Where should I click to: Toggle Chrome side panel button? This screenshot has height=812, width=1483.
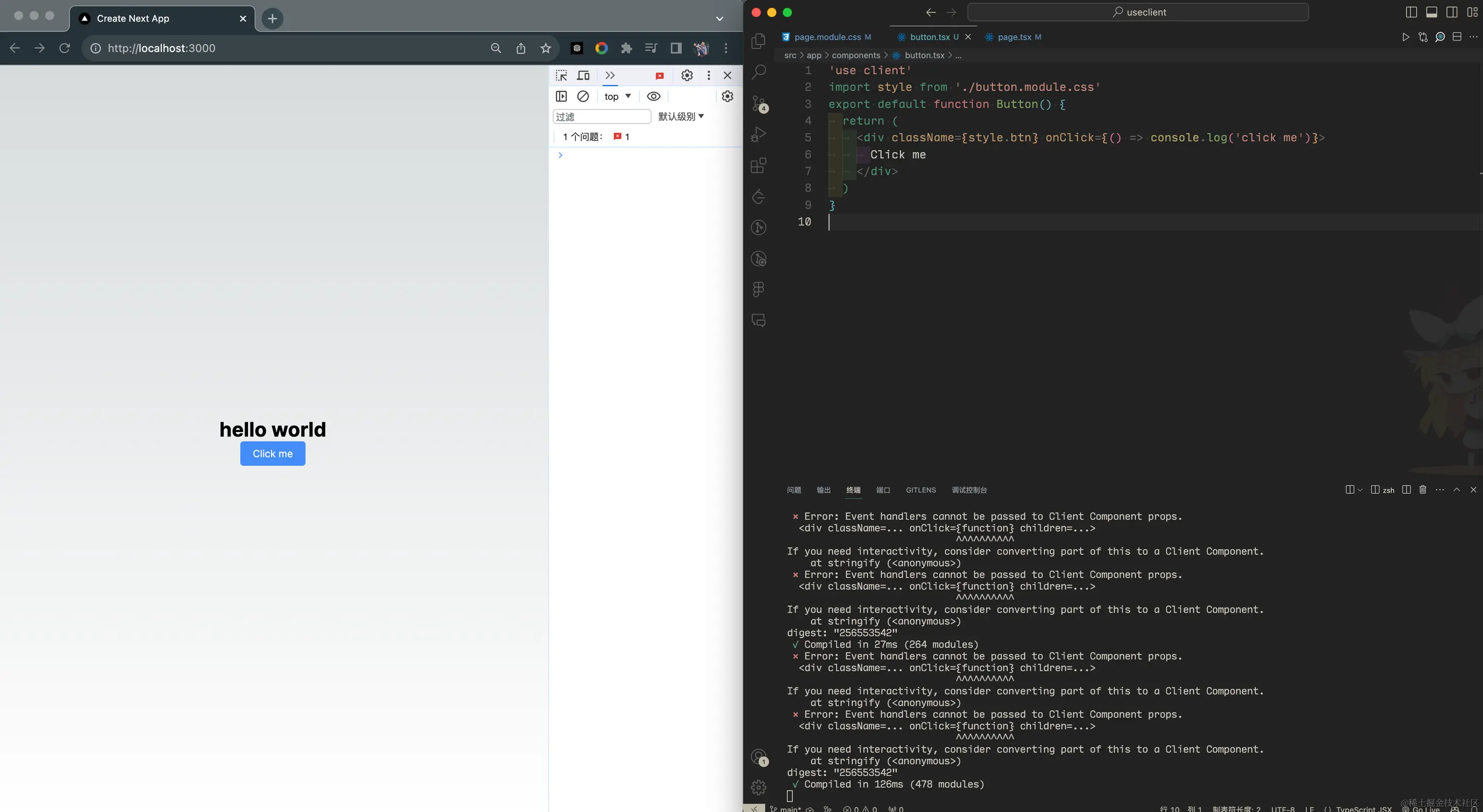pos(676,48)
